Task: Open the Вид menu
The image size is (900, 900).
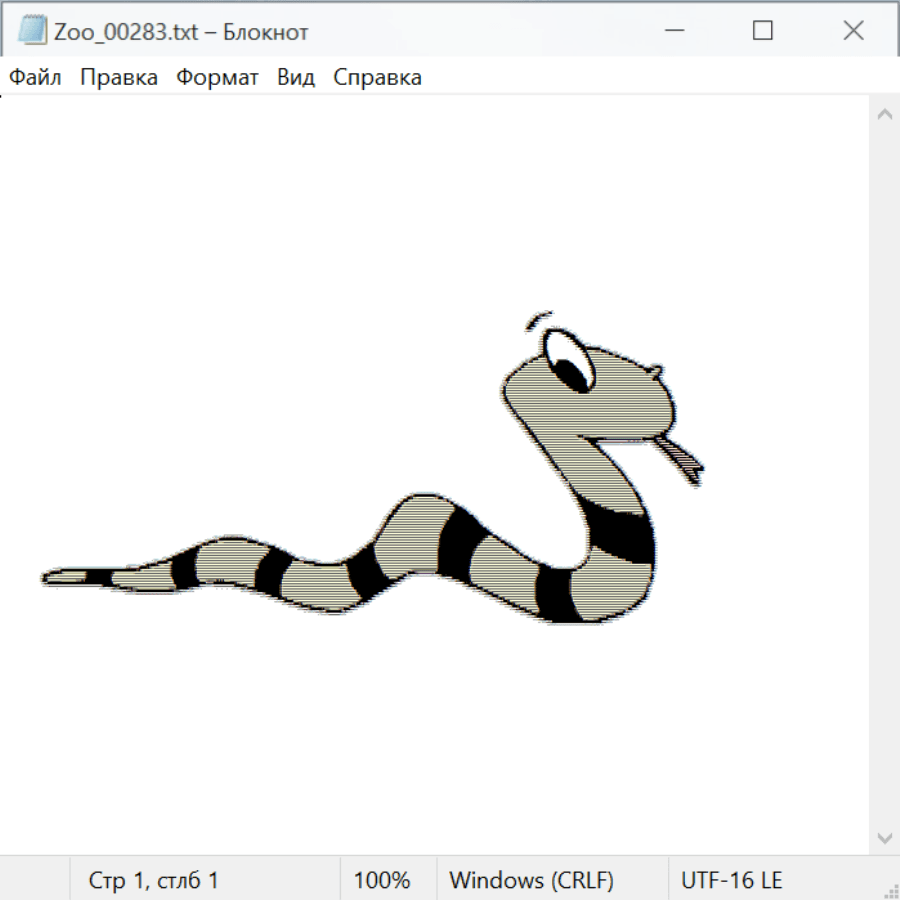Action: 295,78
